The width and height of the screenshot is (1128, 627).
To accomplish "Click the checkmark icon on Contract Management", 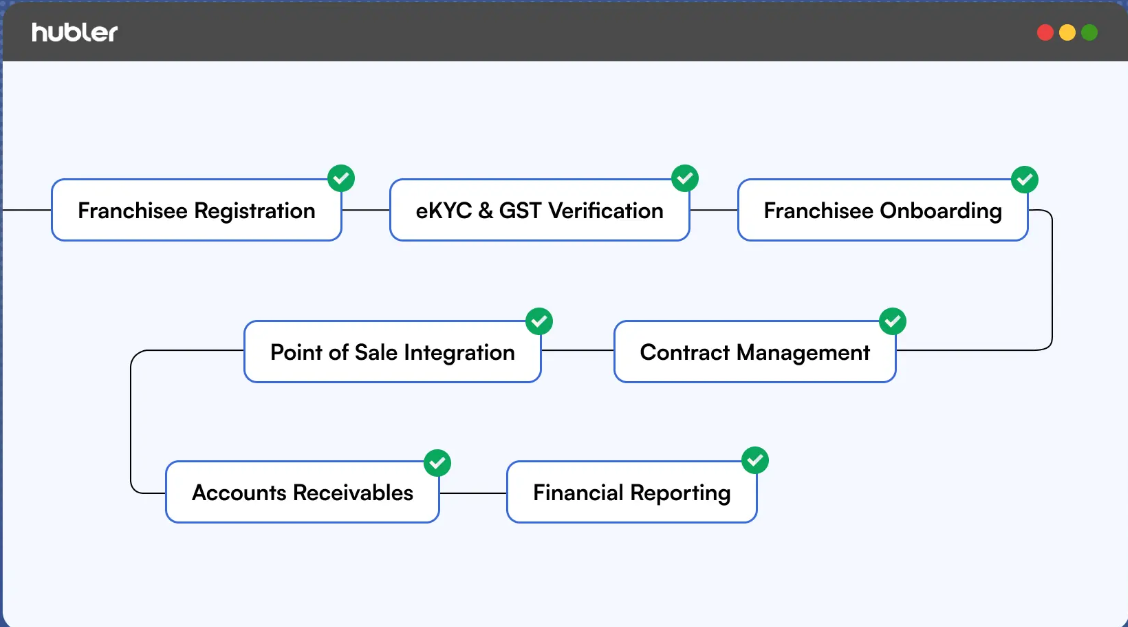I will (893, 321).
